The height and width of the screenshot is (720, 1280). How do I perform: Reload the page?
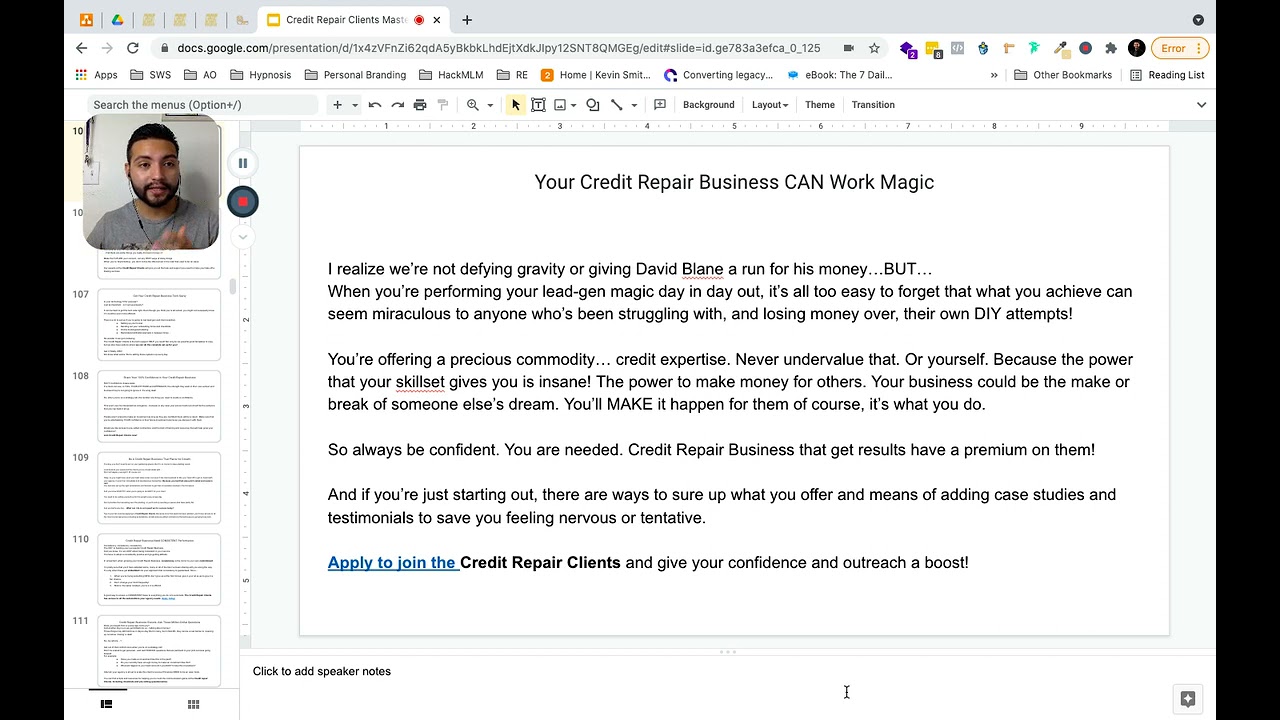133,48
